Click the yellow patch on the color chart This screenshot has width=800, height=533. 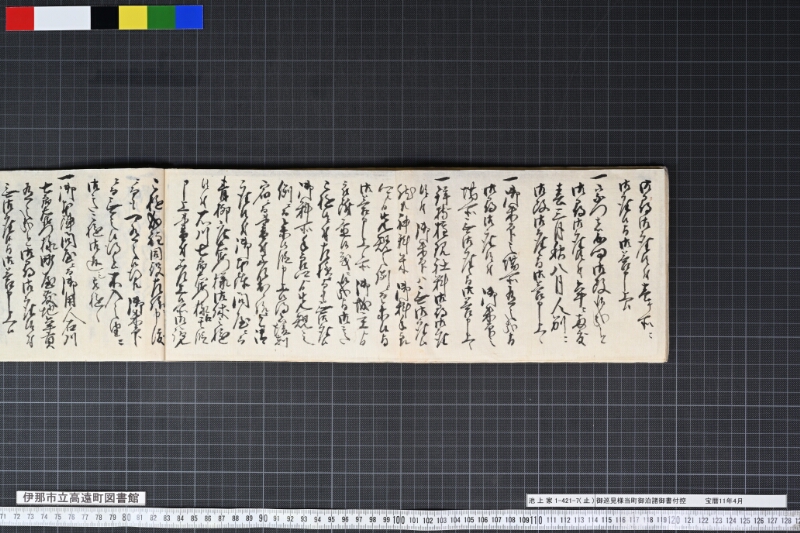(133, 18)
